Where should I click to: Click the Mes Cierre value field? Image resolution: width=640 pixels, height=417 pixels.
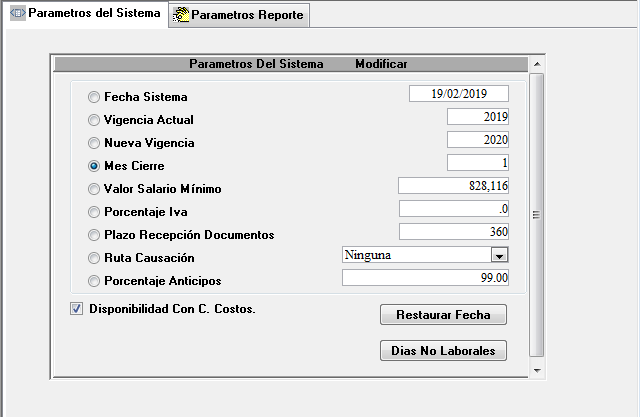click(478, 162)
